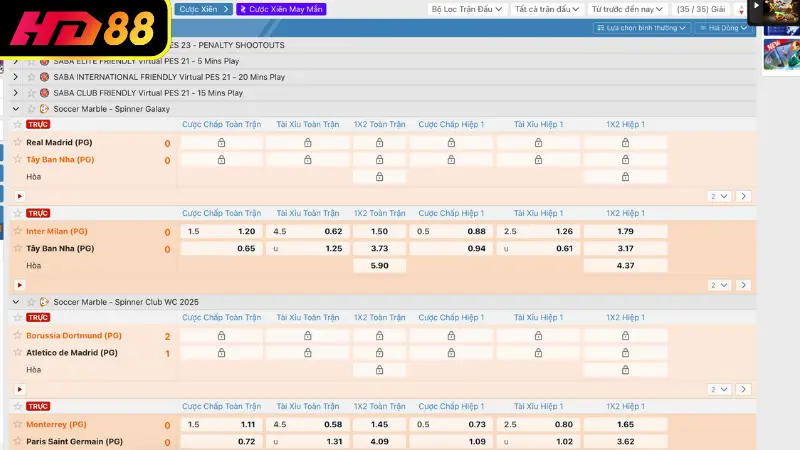
Task: Play live stream for Inter Milan match
Action: click(19, 285)
